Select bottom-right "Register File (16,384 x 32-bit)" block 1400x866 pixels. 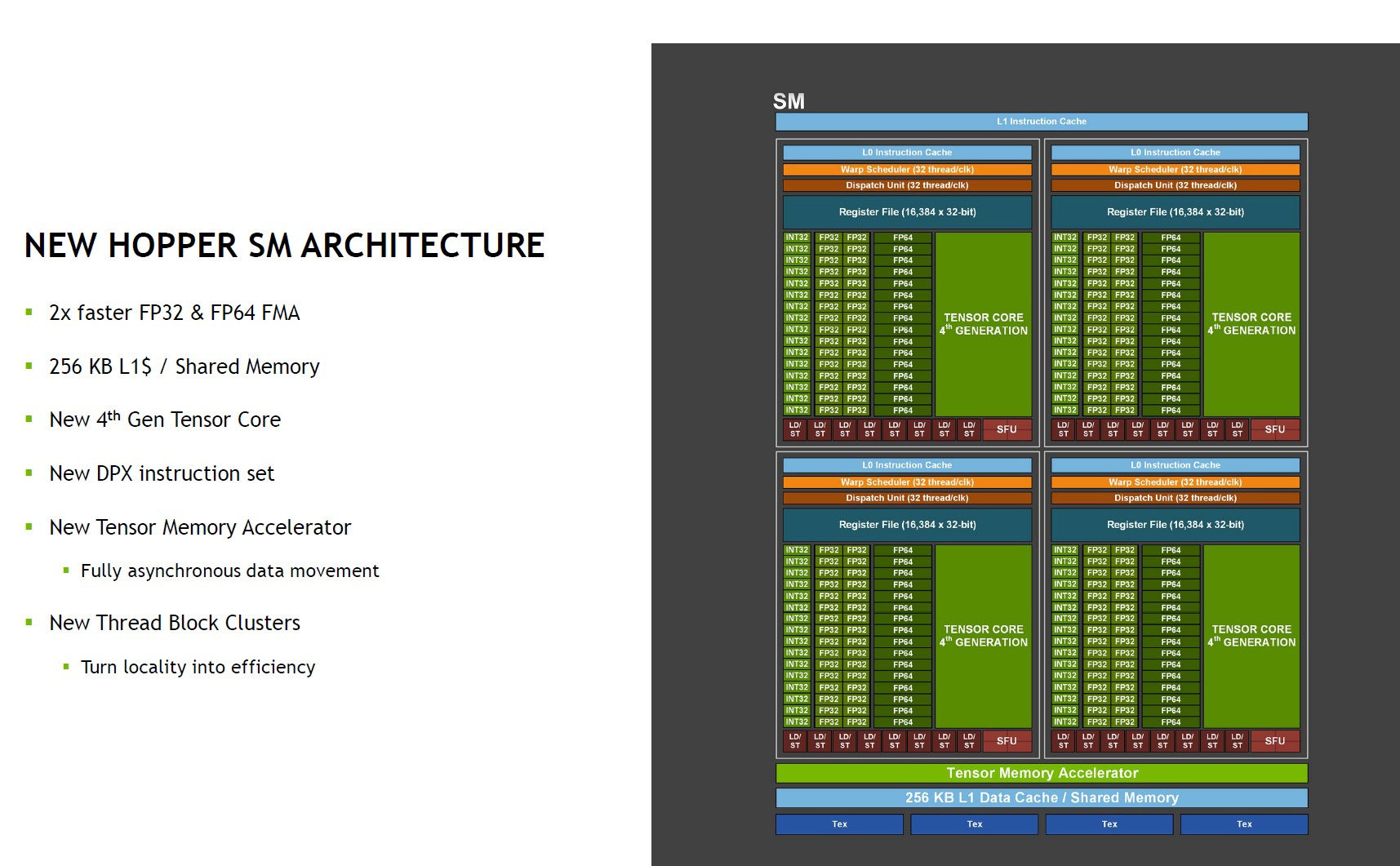click(x=1176, y=525)
